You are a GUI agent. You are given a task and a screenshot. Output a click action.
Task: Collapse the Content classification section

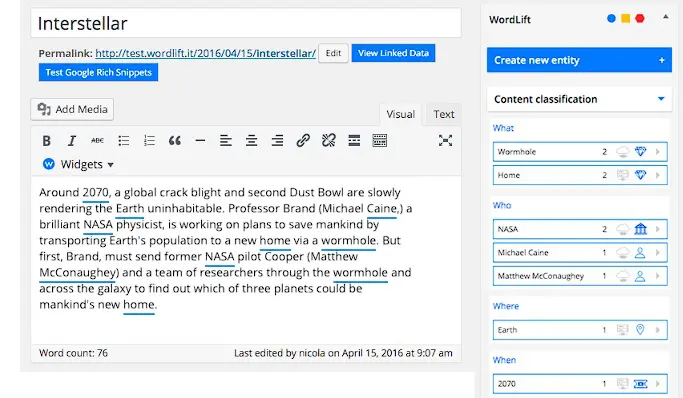pyautogui.click(x=661, y=99)
